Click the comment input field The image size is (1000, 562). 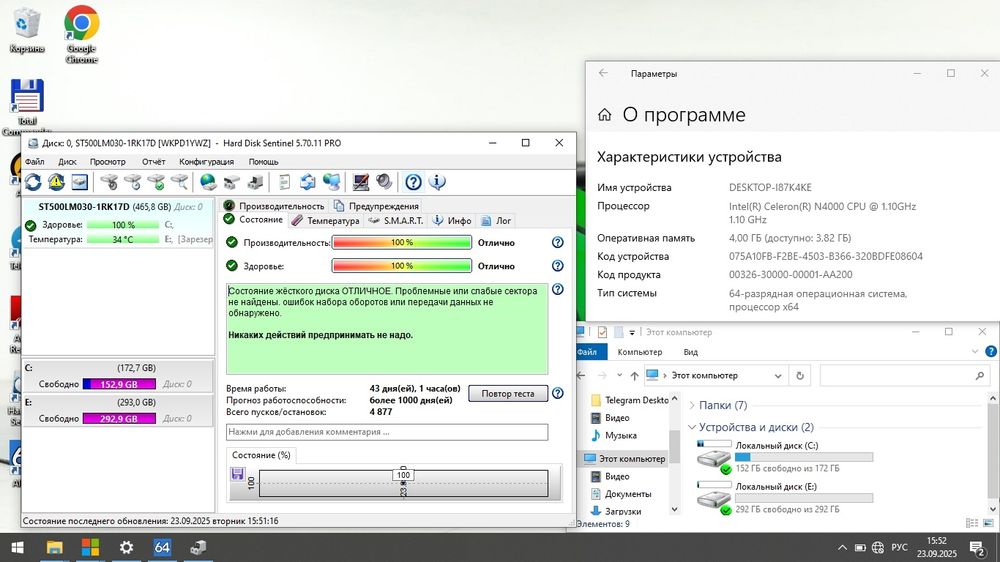[x=387, y=432]
